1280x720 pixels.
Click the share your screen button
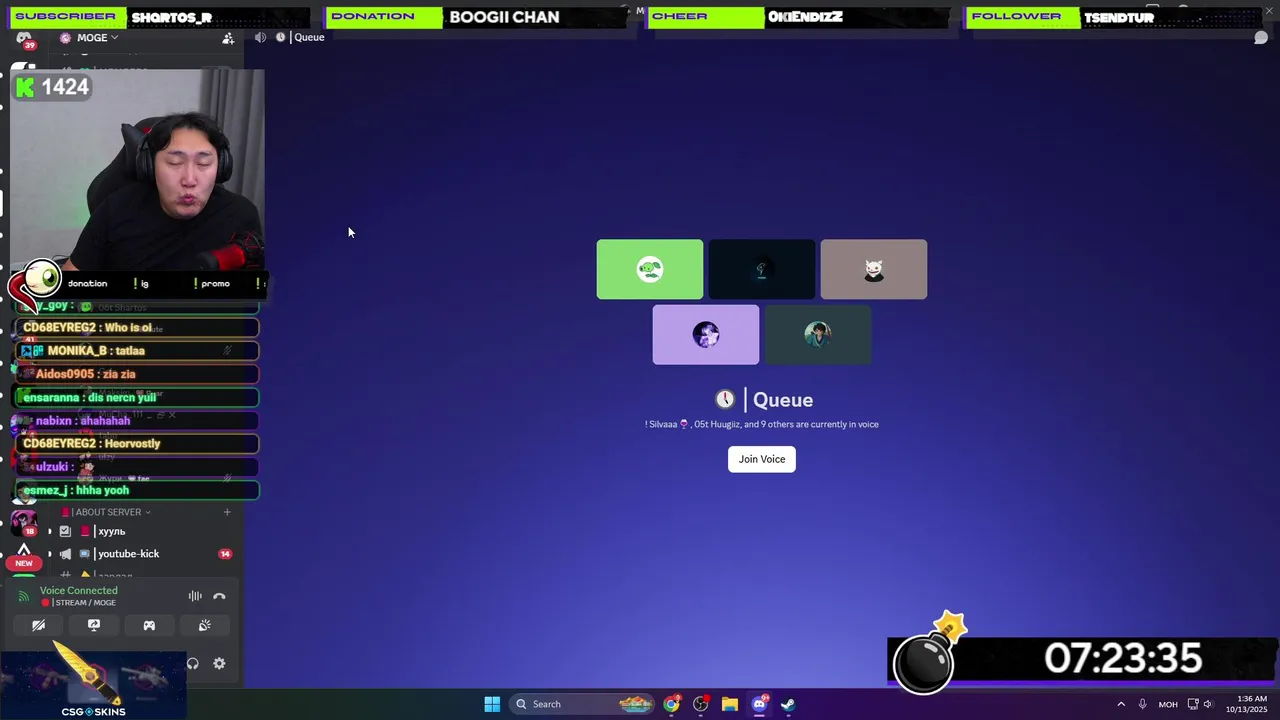tap(94, 625)
